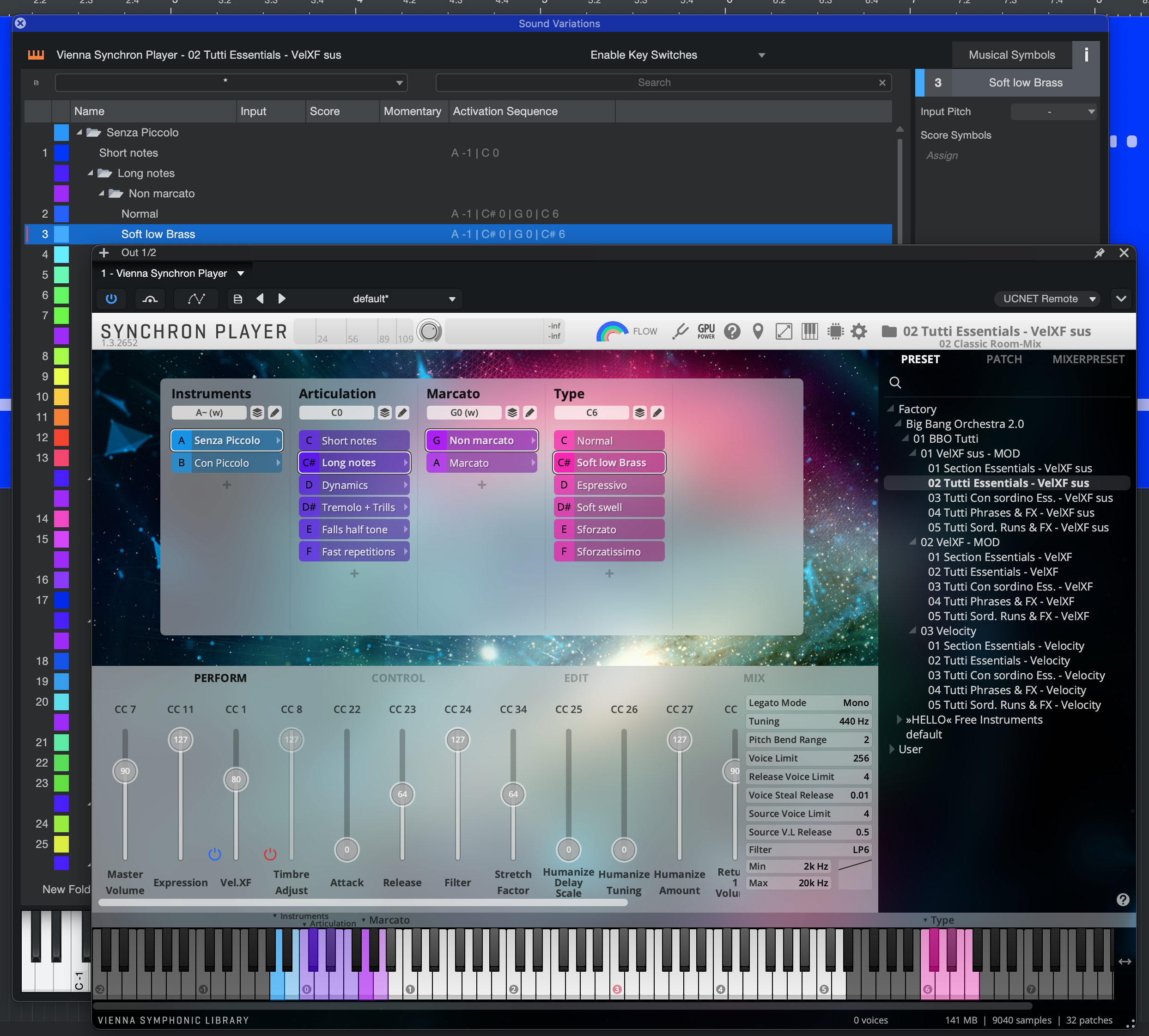This screenshot has height=1036, width=1149.
Task: Switch to the CONTROL tab
Action: (398, 678)
